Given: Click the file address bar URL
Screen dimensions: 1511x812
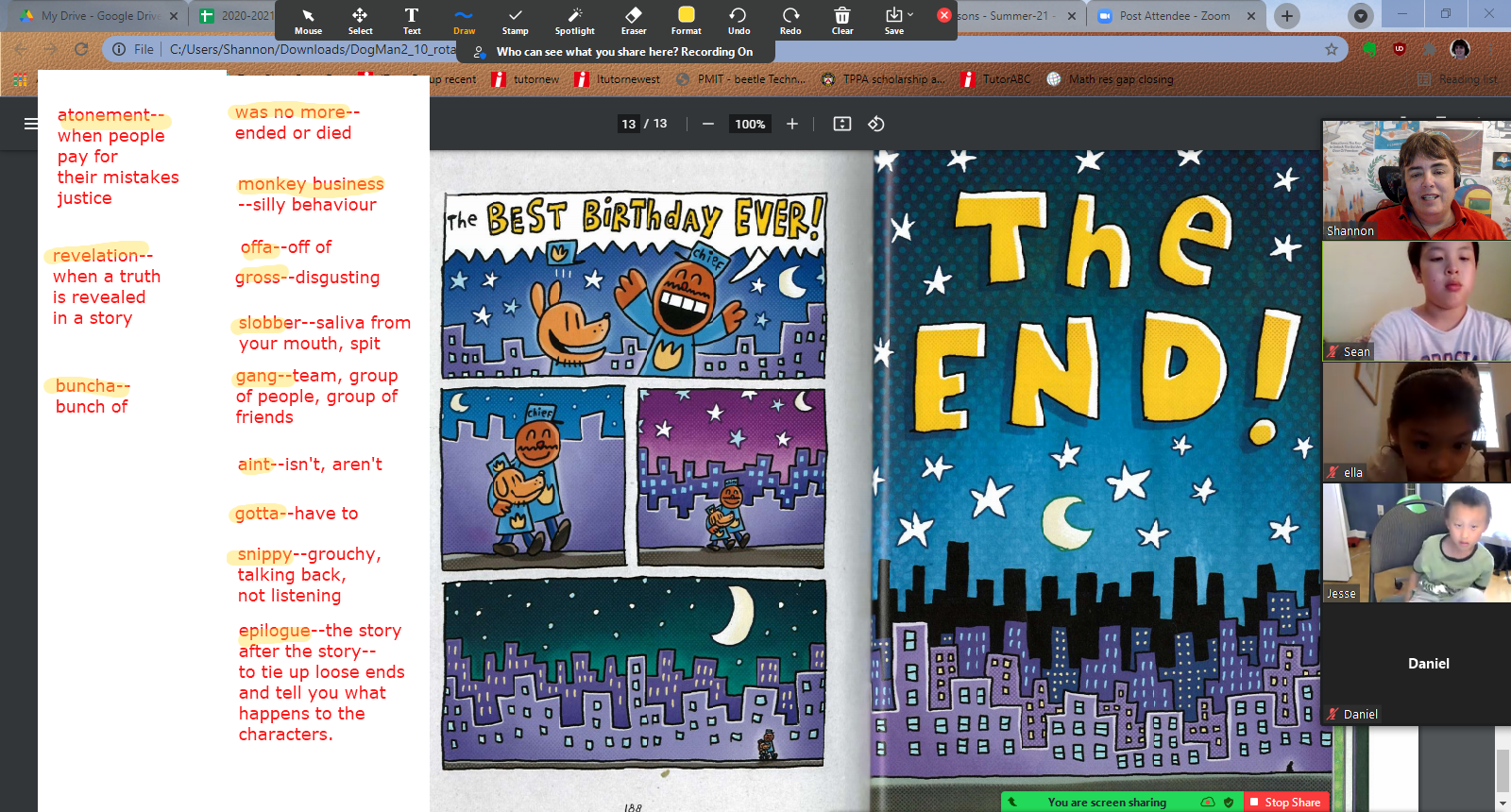Looking at the screenshot, I should click(x=312, y=49).
